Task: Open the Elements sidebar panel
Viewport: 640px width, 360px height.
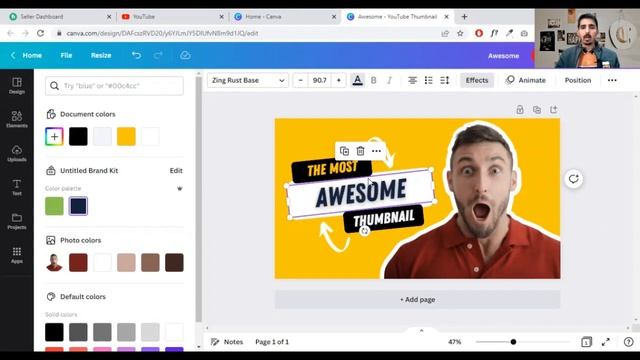Action: tap(17, 119)
